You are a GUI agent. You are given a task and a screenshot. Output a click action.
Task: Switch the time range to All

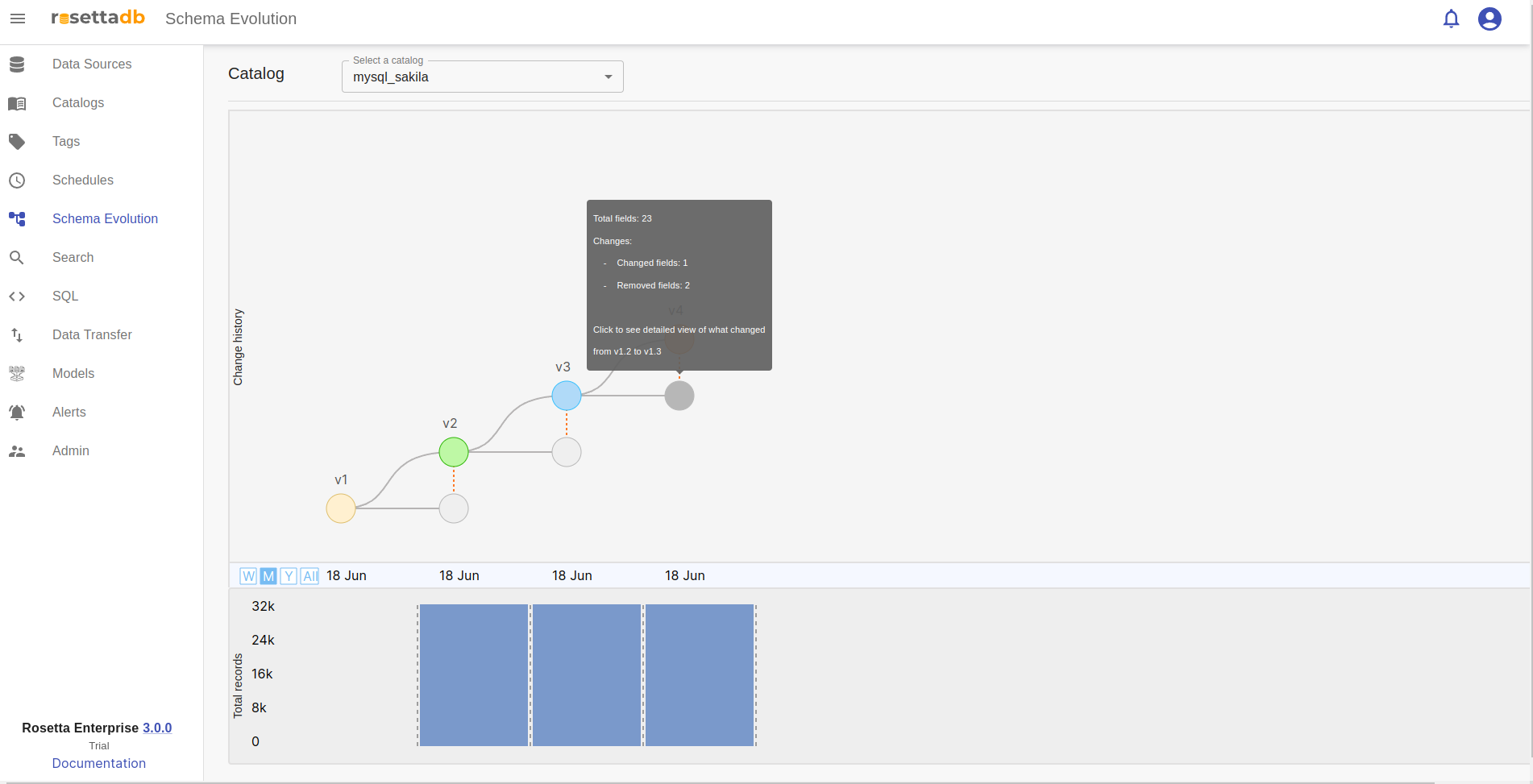pos(310,576)
